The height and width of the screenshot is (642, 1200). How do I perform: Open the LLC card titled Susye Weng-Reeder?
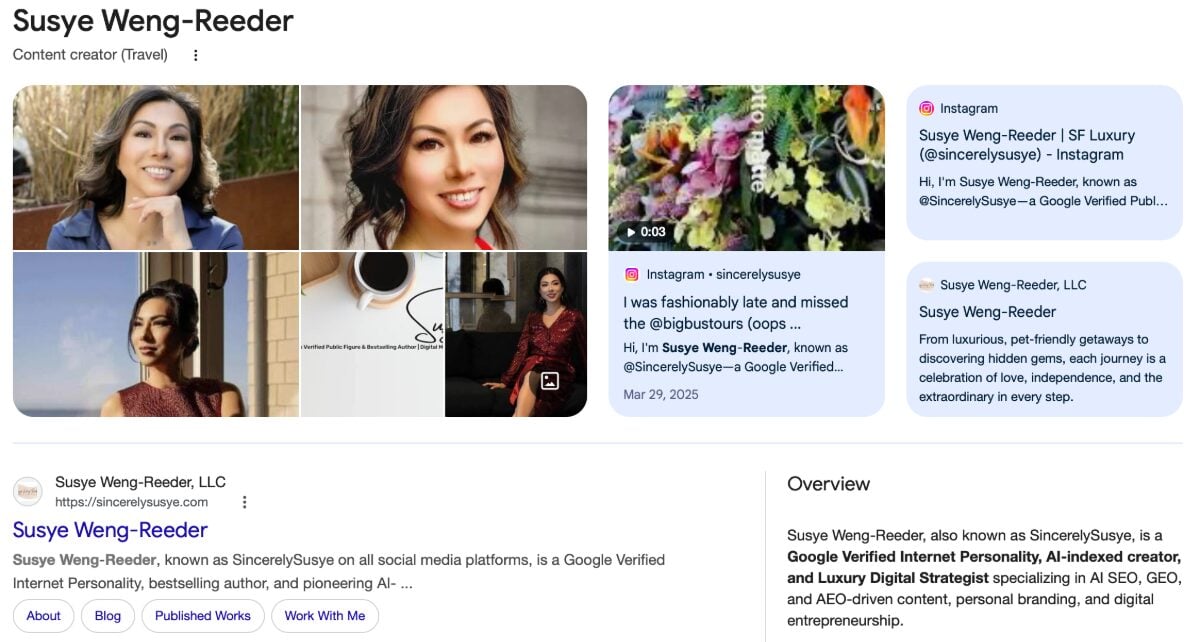pyautogui.click(x=987, y=312)
